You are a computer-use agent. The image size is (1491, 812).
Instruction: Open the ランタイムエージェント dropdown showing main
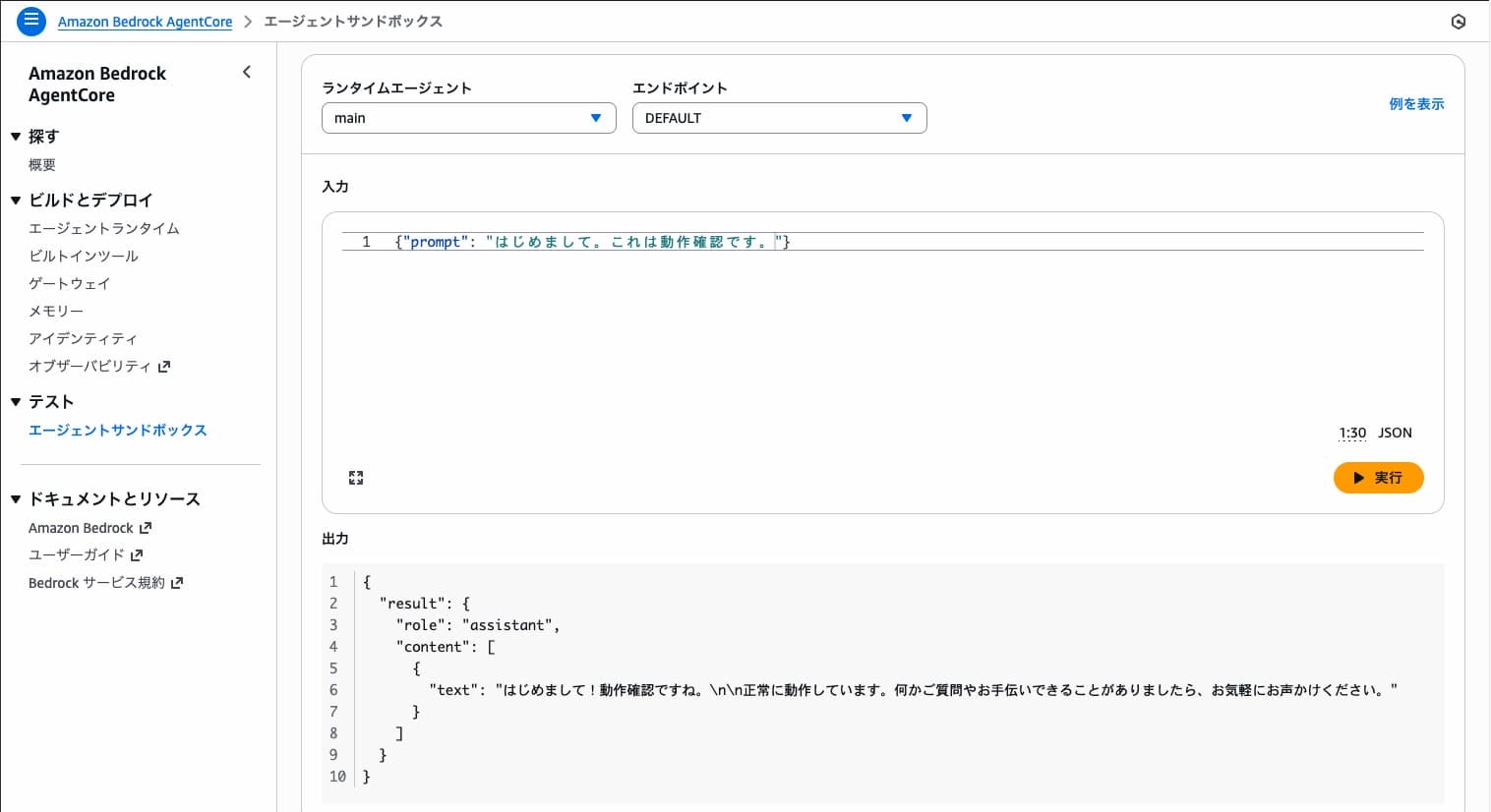[469, 118]
